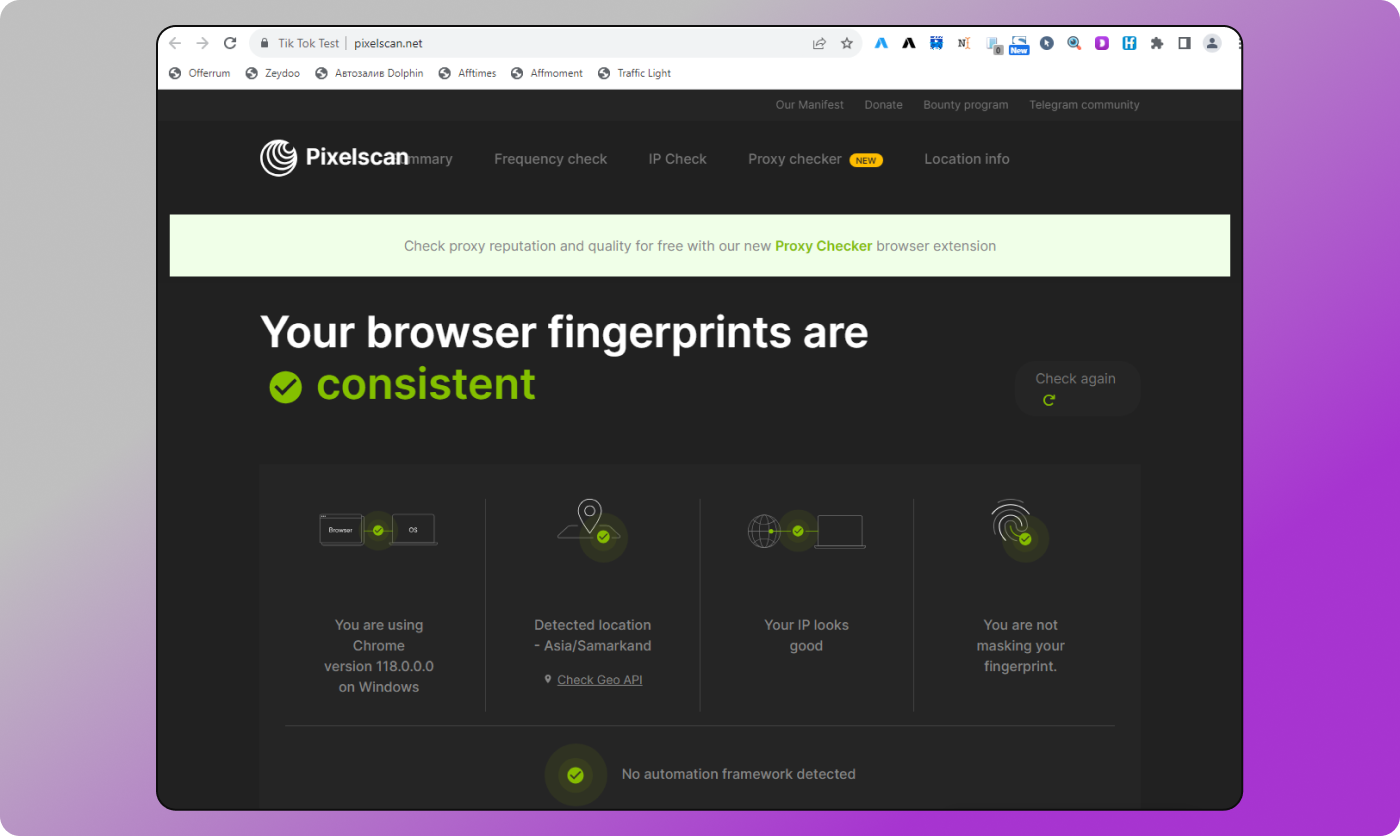Open the Chrome profile avatar

(1212, 43)
